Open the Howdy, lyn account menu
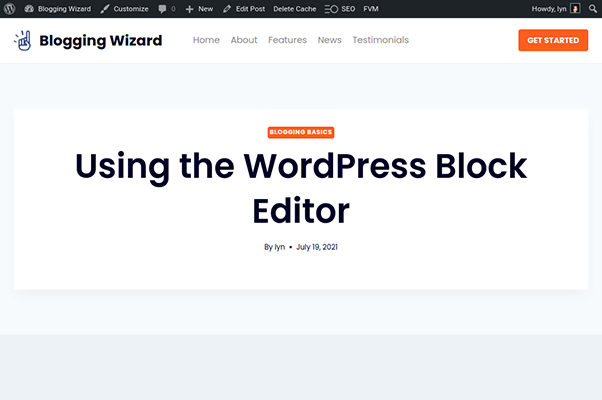Viewport: 602px width, 400px height. (x=556, y=8)
